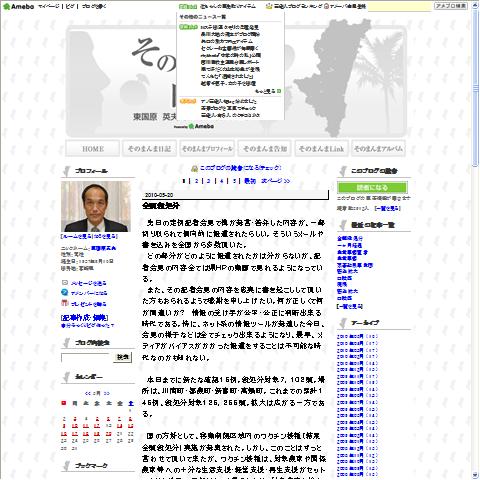Open the そのまんまLink tab
The width and height of the screenshot is (480, 480).
point(321,149)
